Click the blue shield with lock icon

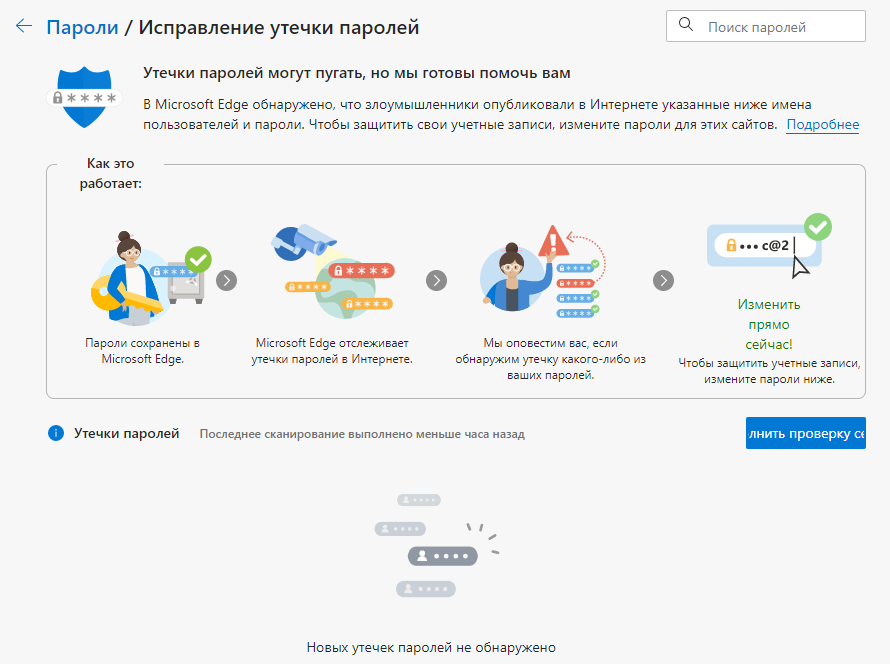coord(85,95)
